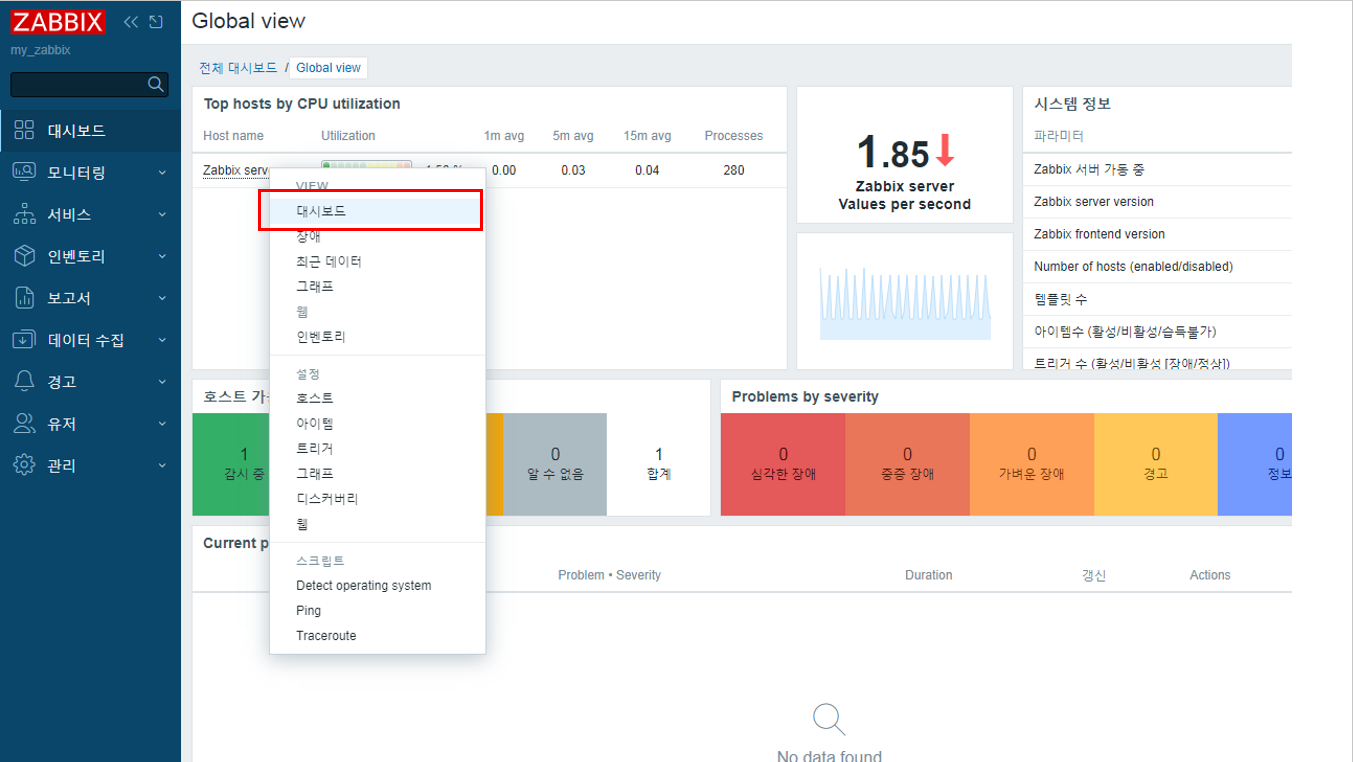Screen dimensions: 1353x762
Task: Click the Problem • Severity column header
Action: tap(609, 575)
